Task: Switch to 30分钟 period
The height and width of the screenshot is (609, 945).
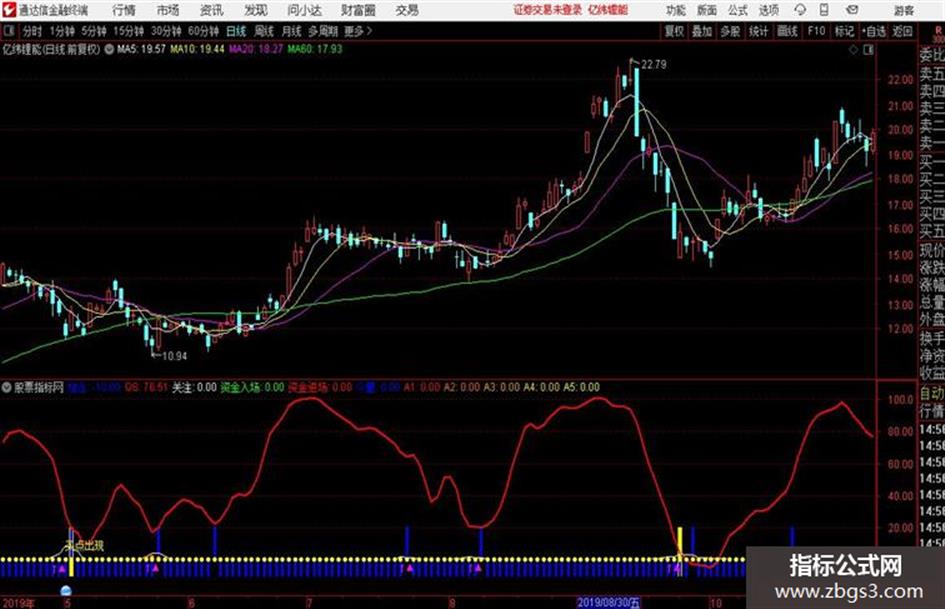Action: click(166, 31)
